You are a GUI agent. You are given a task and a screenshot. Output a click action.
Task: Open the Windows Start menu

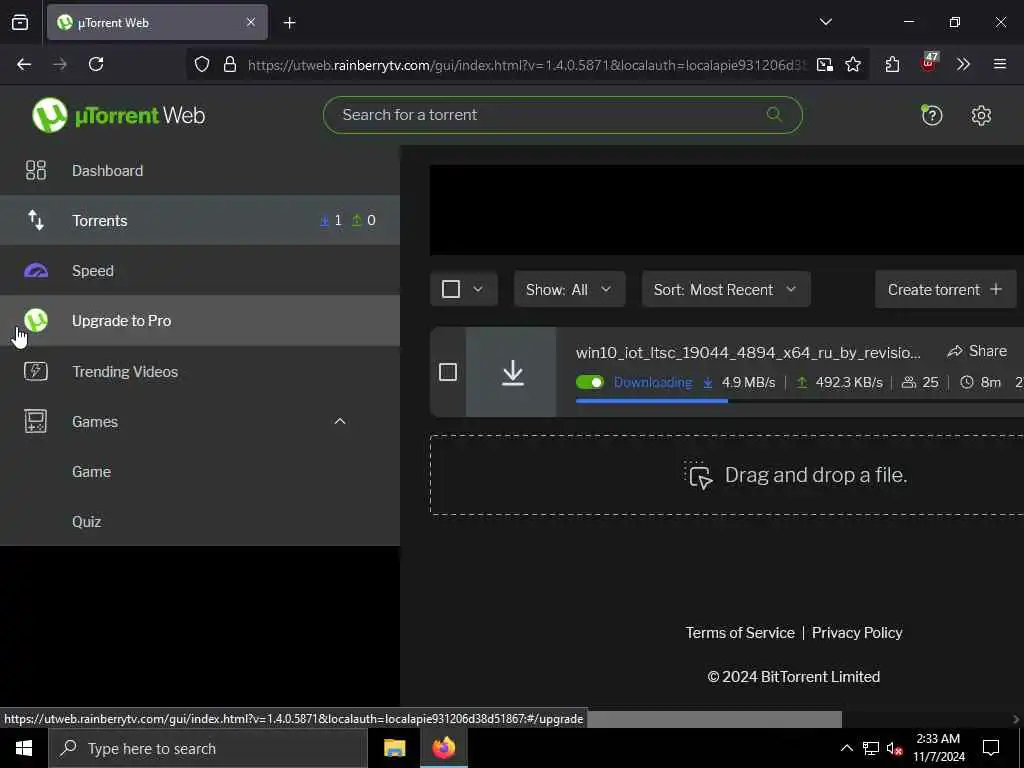tap(24, 748)
